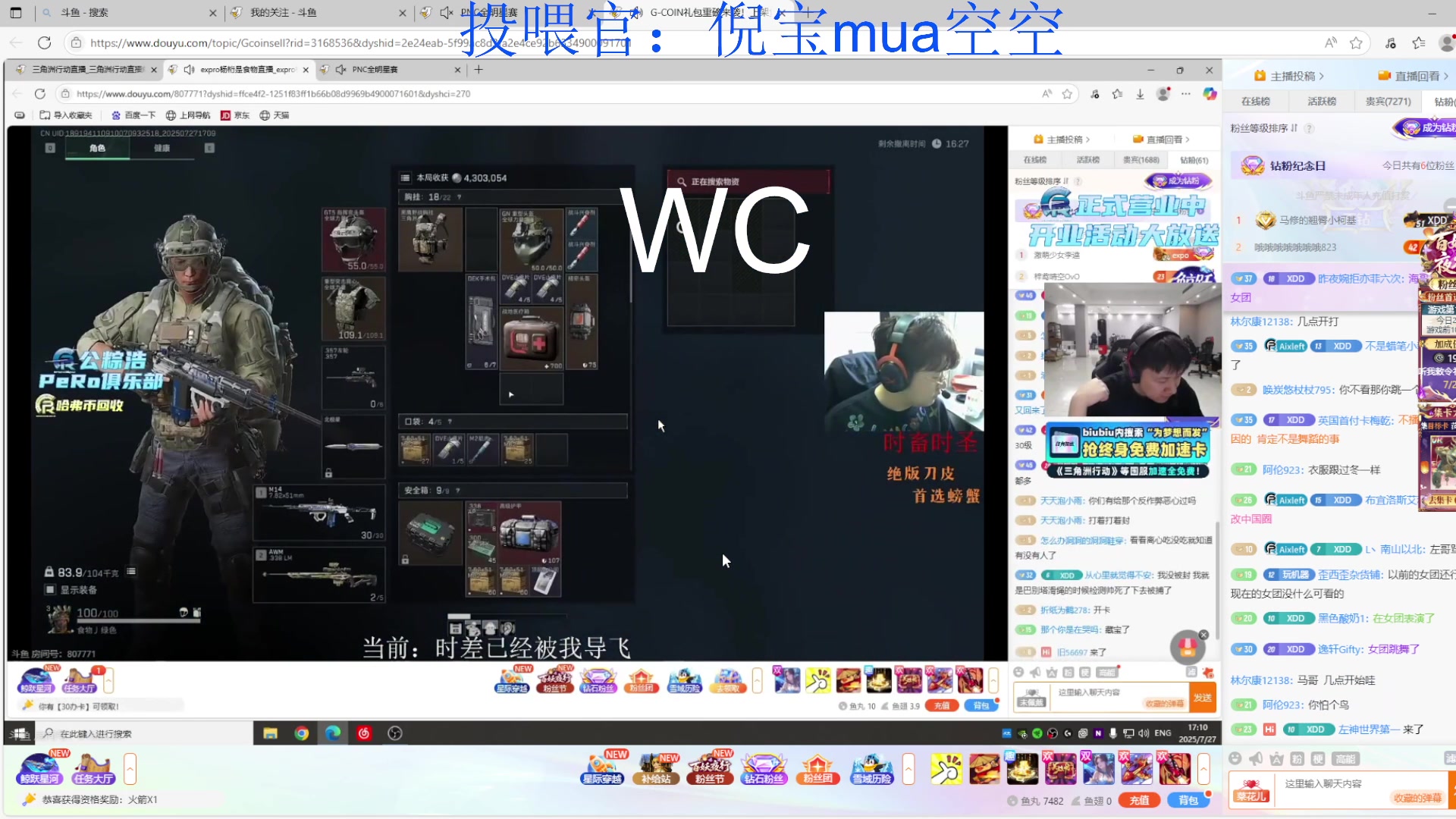This screenshot has height=819, width=1456.
Task: Dismiss floating gift popup in inner chat
Action: [1203, 635]
